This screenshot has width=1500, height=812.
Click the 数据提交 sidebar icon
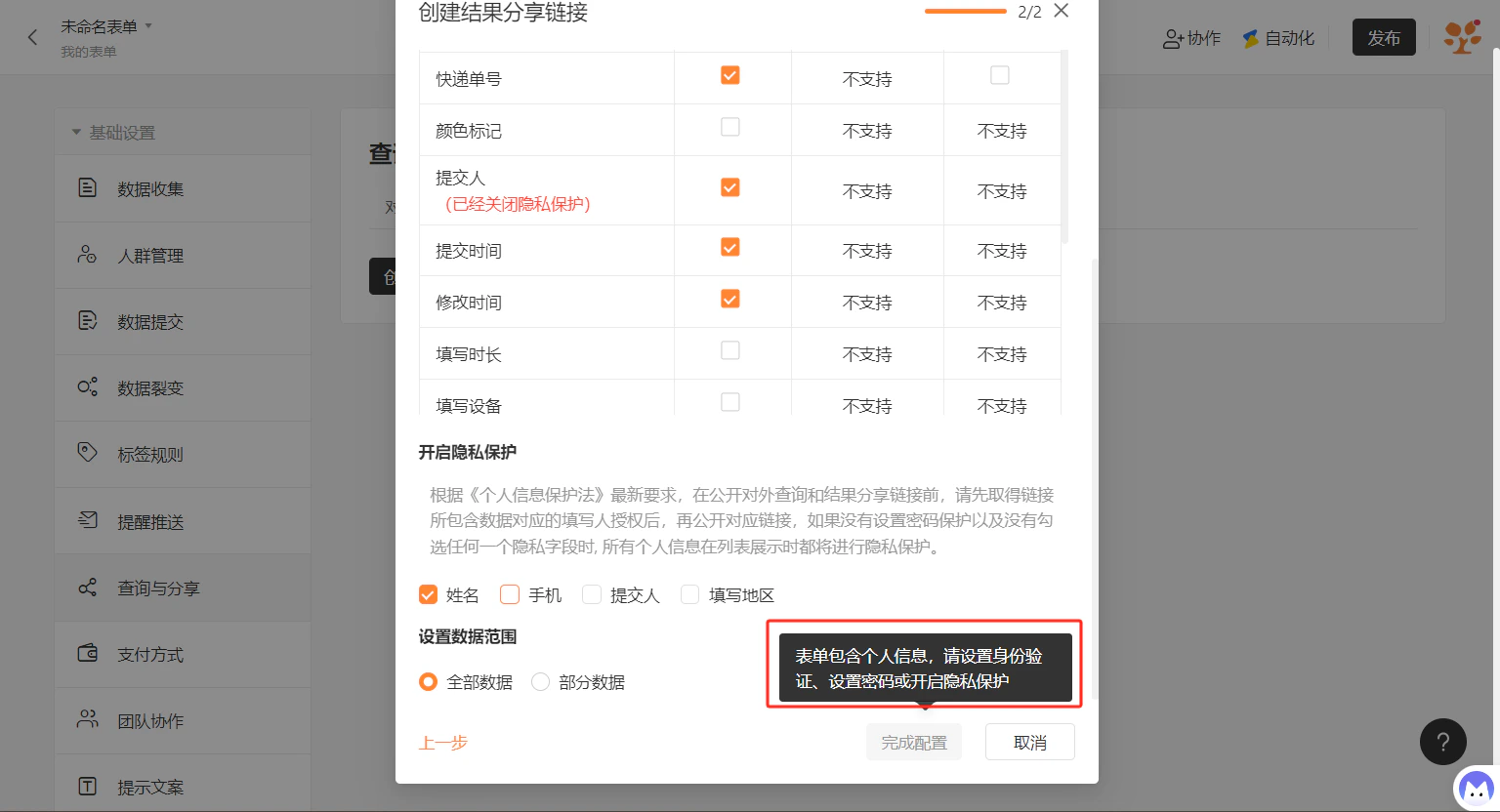[87, 320]
